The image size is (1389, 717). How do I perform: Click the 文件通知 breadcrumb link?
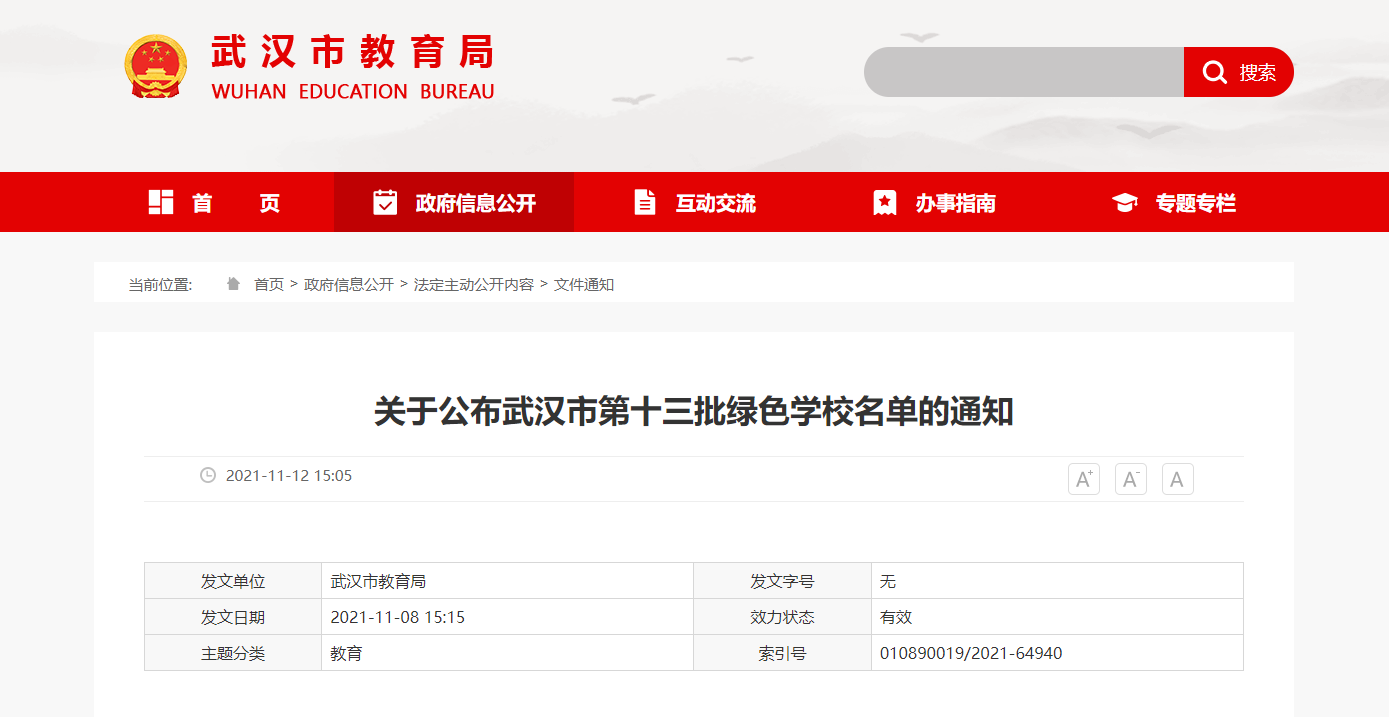click(x=584, y=285)
